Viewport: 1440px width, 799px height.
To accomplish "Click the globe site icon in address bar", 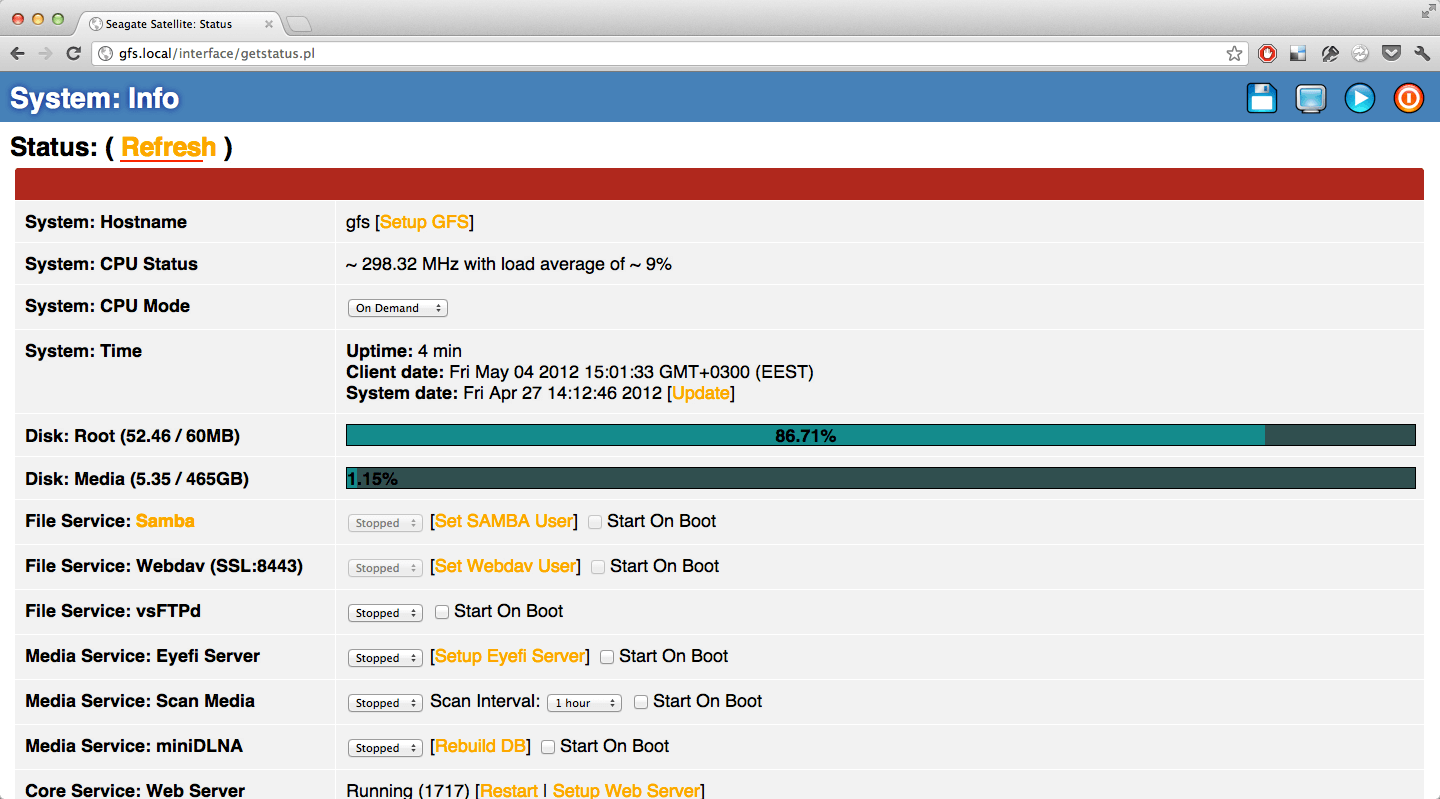I will pos(106,53).
